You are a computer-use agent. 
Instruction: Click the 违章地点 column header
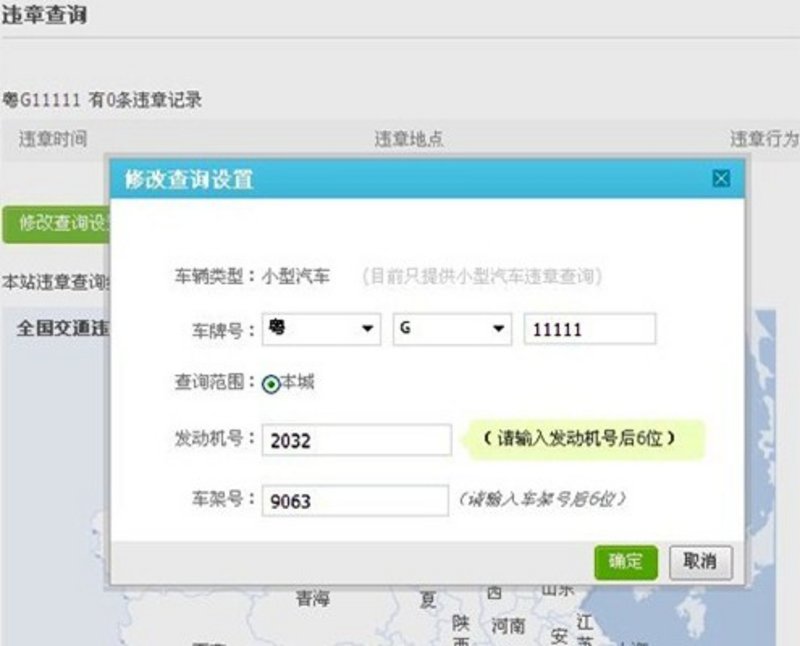(408, 139)
